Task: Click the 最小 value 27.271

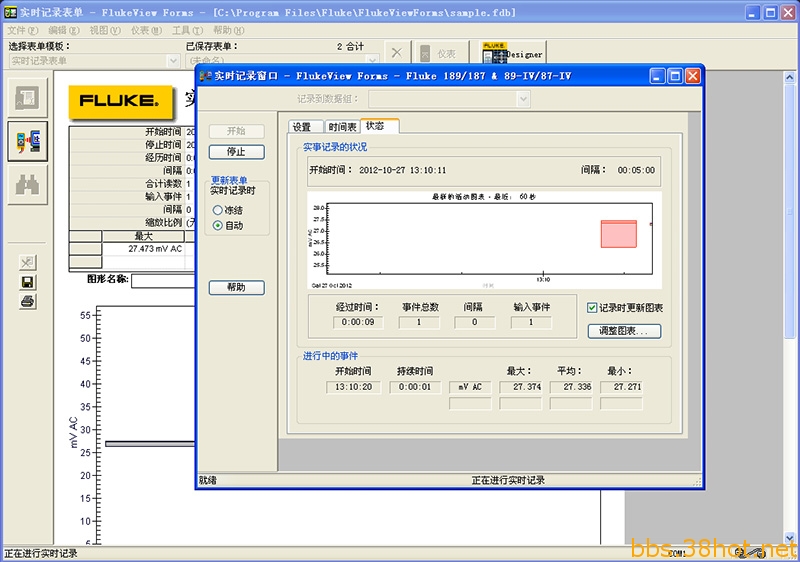Action: pyautogui.click(x=621, y=387)
